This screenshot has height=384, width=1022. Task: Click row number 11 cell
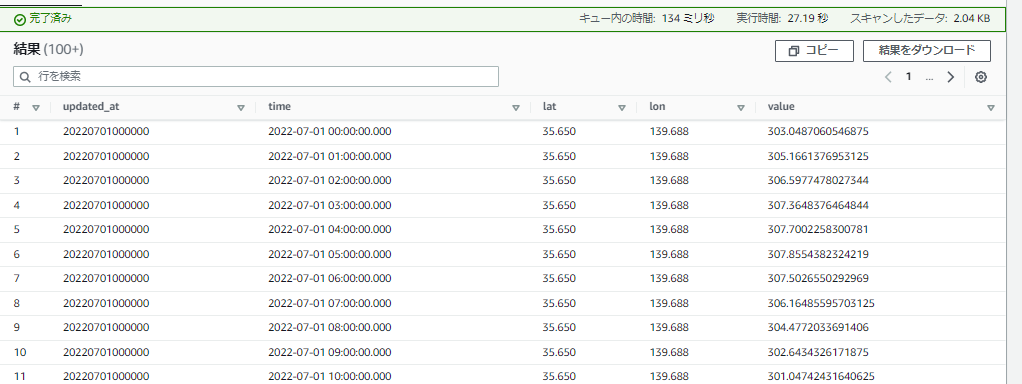coord(20,376)
